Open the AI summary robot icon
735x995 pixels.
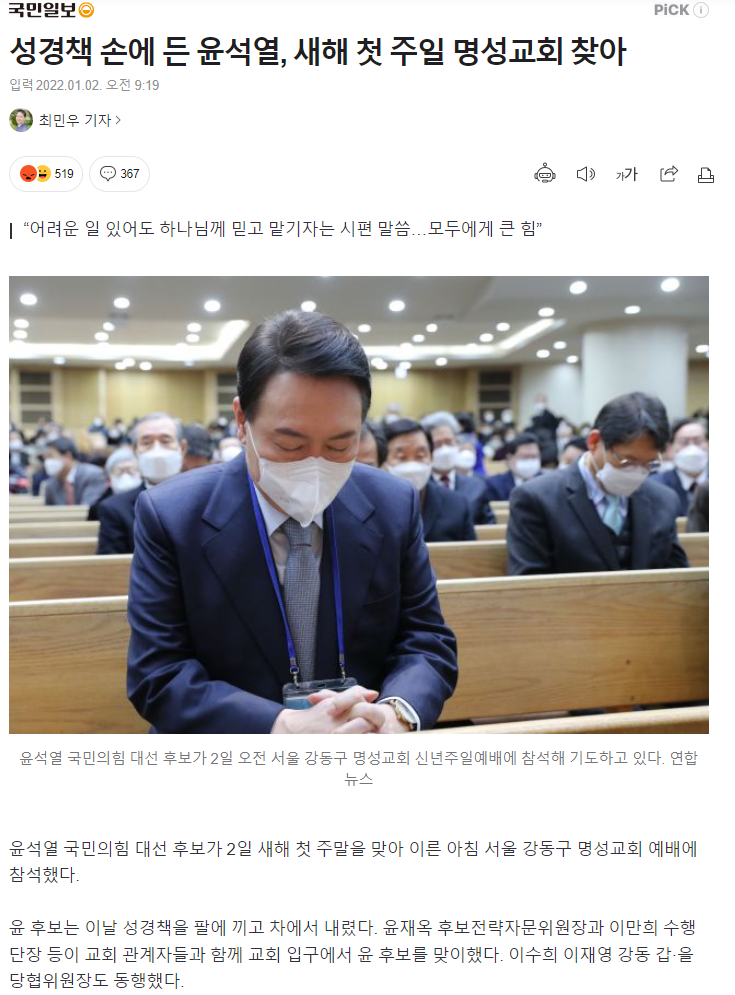[545, 174]
